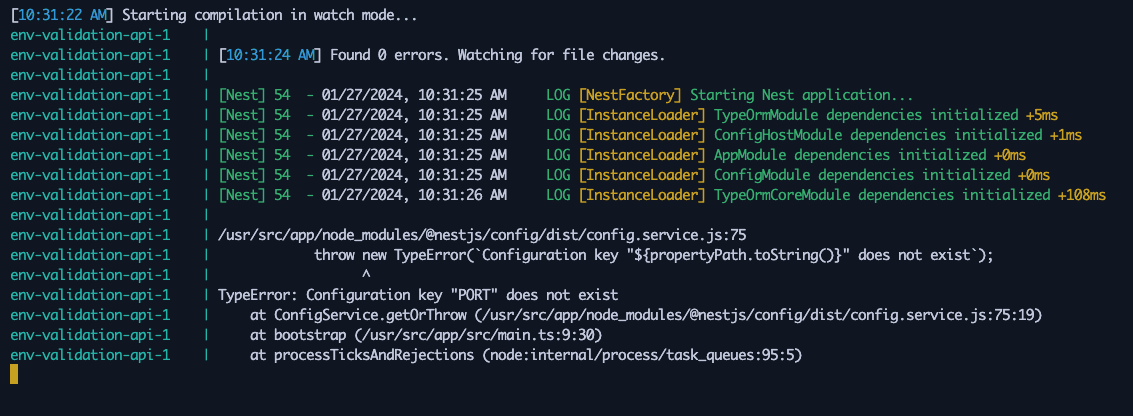Click the 10:31:22 AM compilation timestamp

(61, 15)
